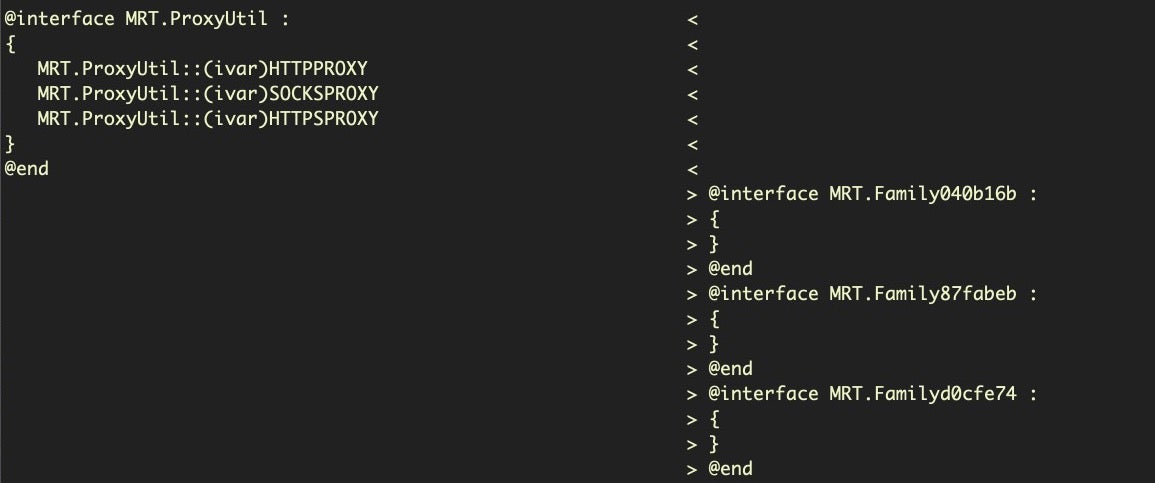The height and width of the screenshot is (483, 1155).
Task: Click the @end following MRT.Family87fabeb
Action: [x=730, y=369]
